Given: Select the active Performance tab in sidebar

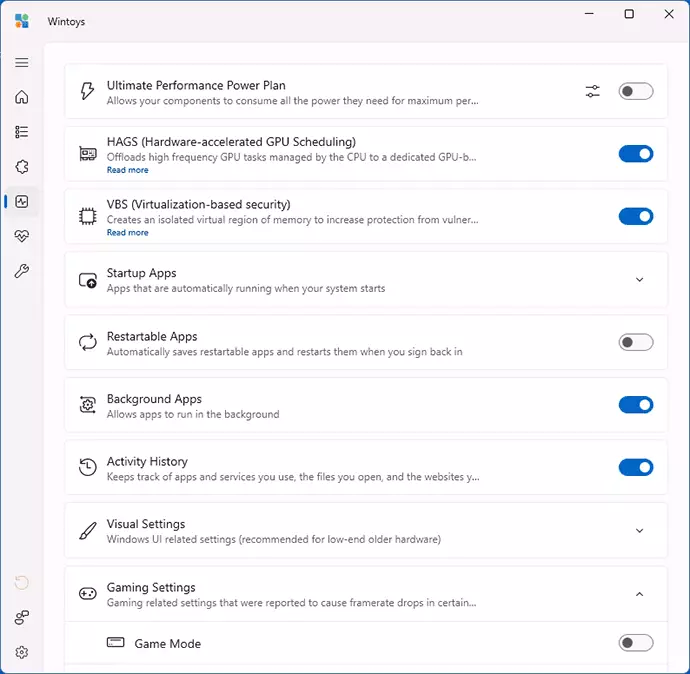Looking at the screenshot, I should (x=22, y=202).
